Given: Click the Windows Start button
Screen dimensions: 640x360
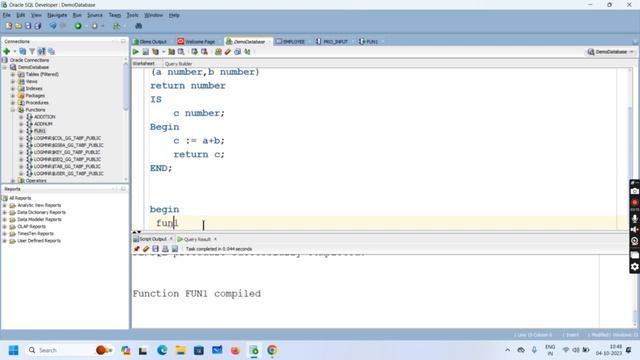Looking at the screenshot, I should click(x=13, y=350).
